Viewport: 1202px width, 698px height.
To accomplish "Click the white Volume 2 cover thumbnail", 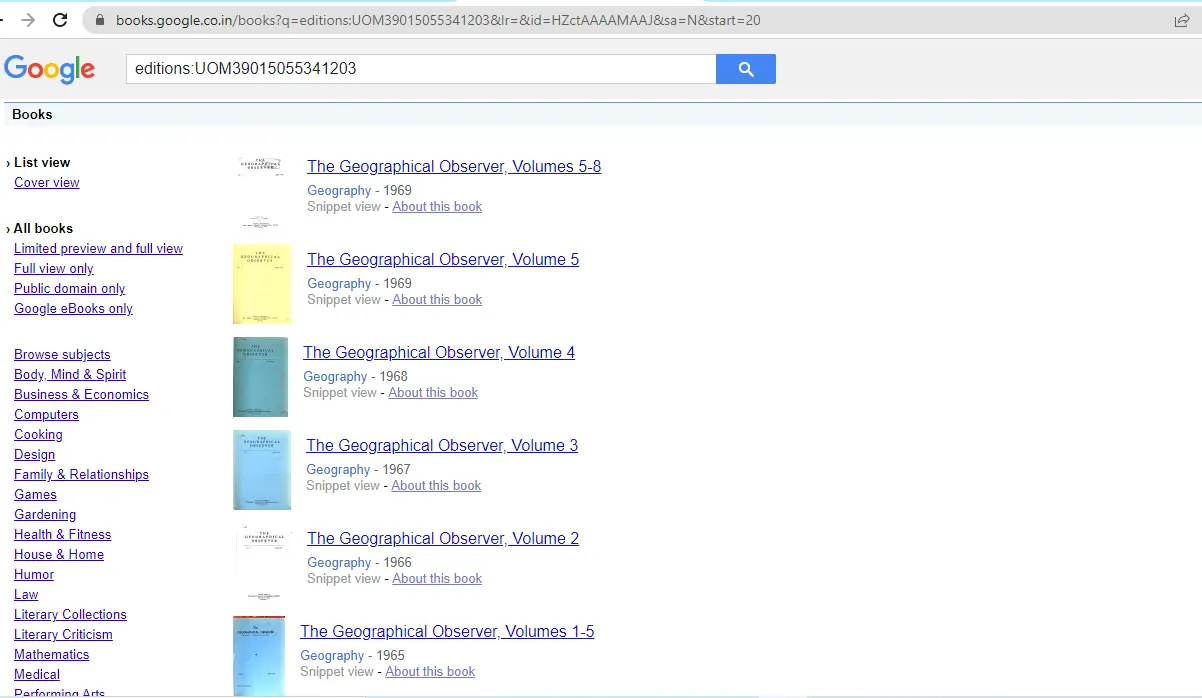I will [262, 563].
